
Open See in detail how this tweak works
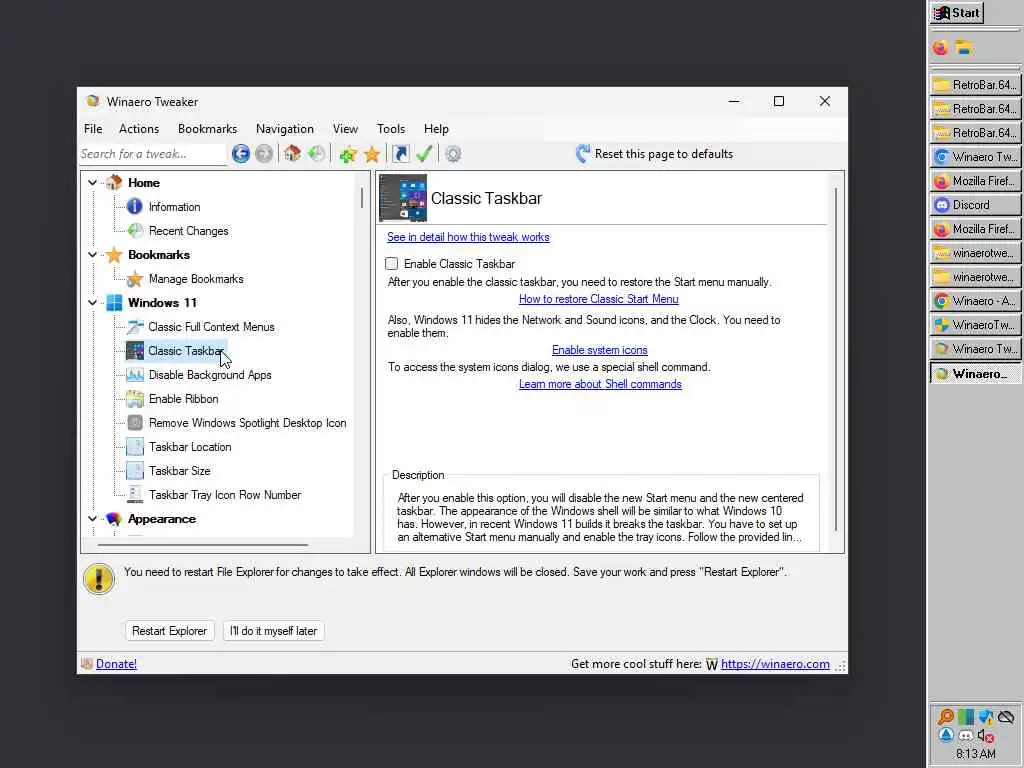pyautogui.click(x=468, y=237)
